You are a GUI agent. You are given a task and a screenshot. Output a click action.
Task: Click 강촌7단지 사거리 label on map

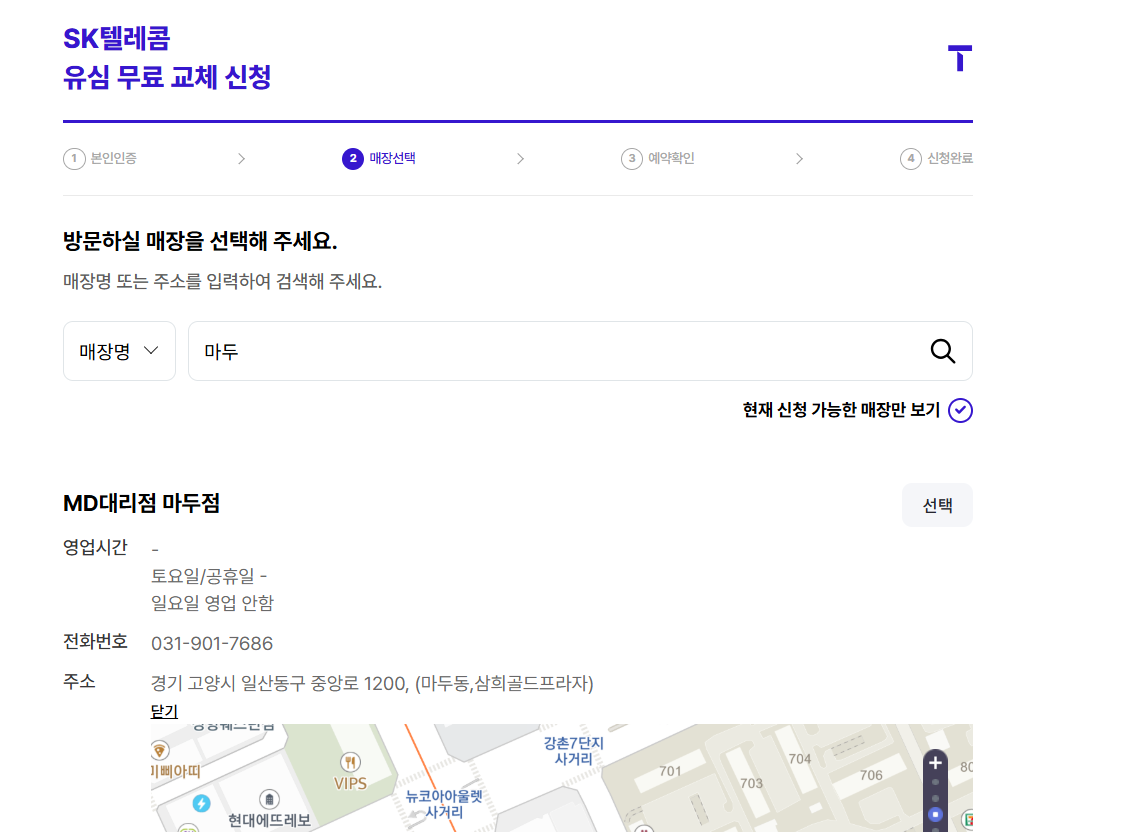(x=573, y=751)
